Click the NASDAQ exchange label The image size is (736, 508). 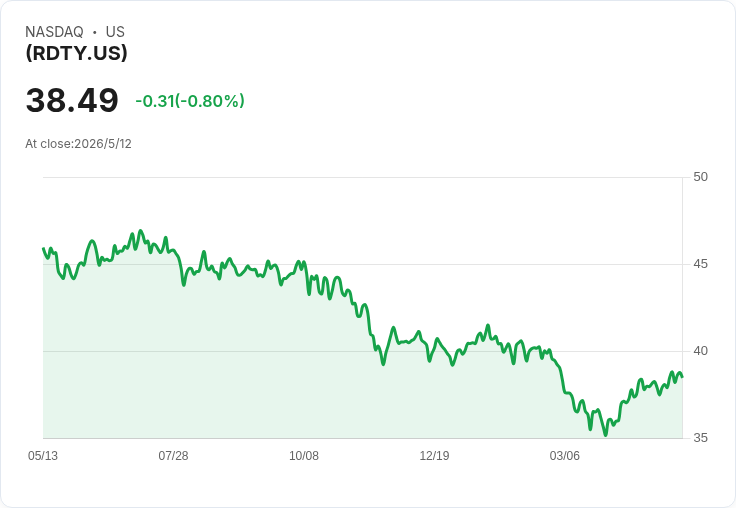click(54, 32)
